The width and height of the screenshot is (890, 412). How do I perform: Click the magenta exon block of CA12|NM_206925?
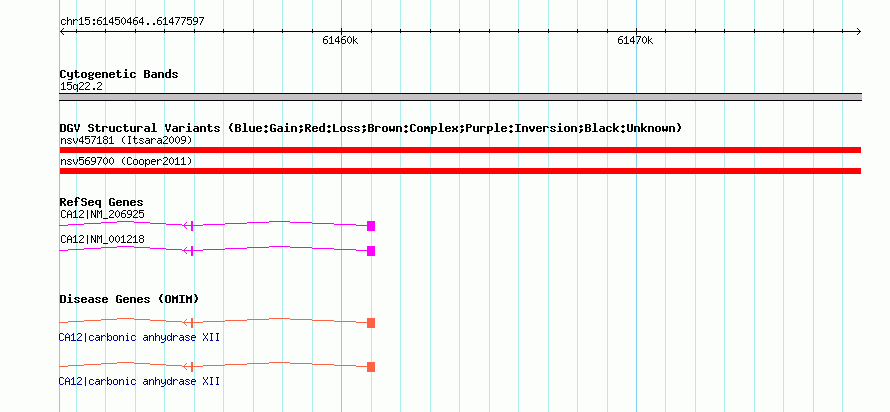[x=371, y=226]
